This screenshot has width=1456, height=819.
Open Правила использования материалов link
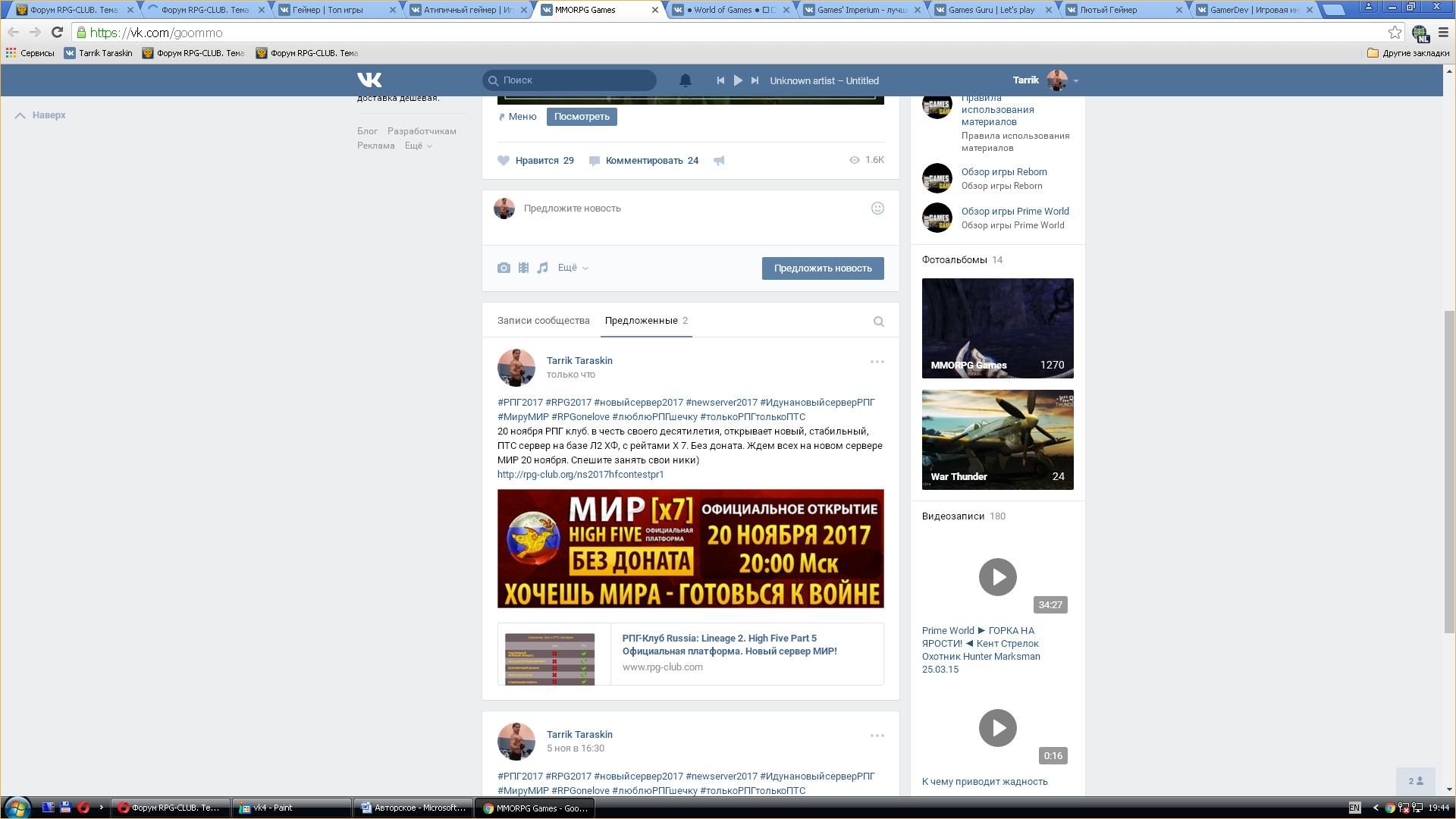997,110
